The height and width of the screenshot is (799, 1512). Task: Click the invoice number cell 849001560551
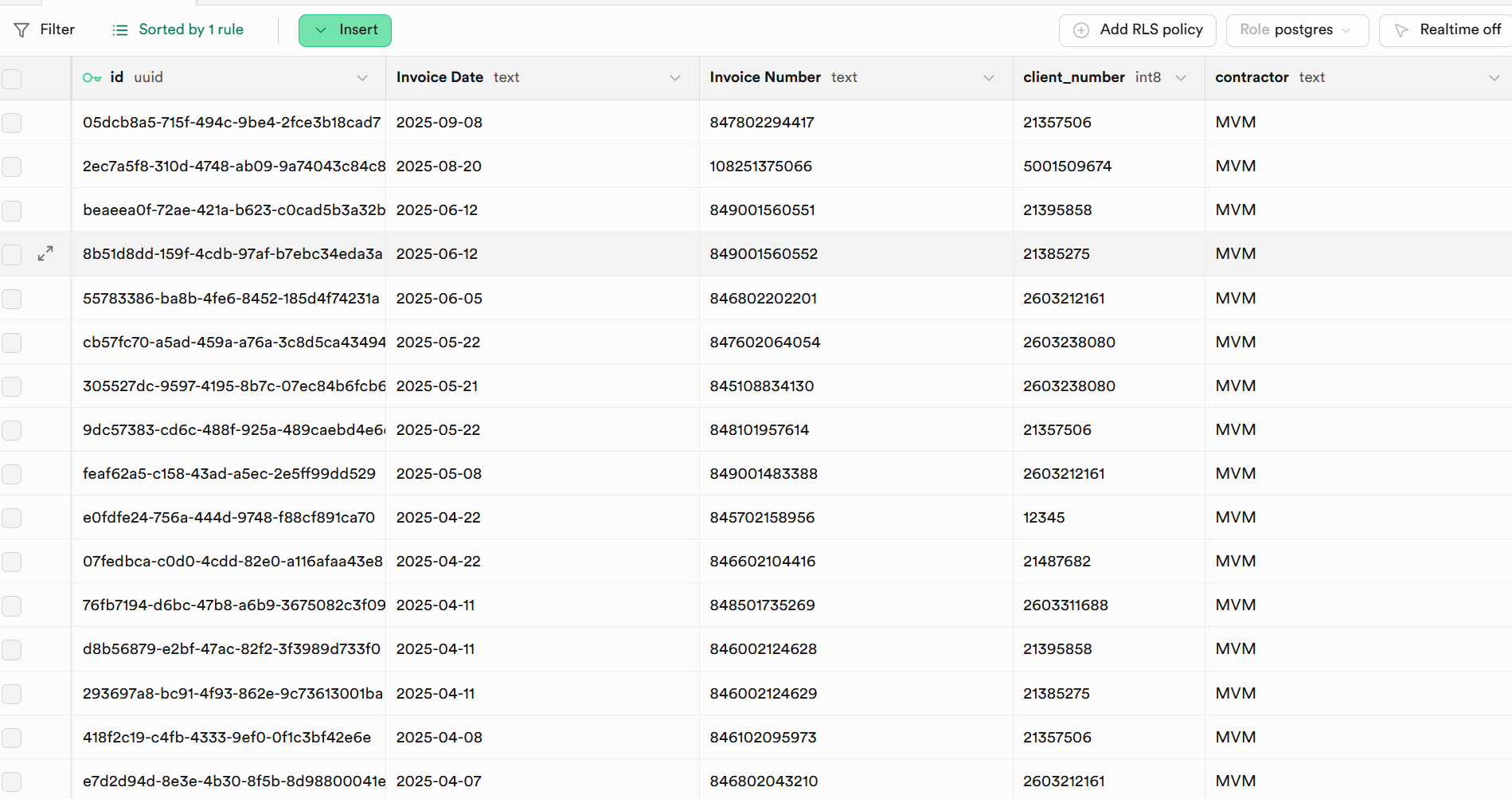click(762, 210)
